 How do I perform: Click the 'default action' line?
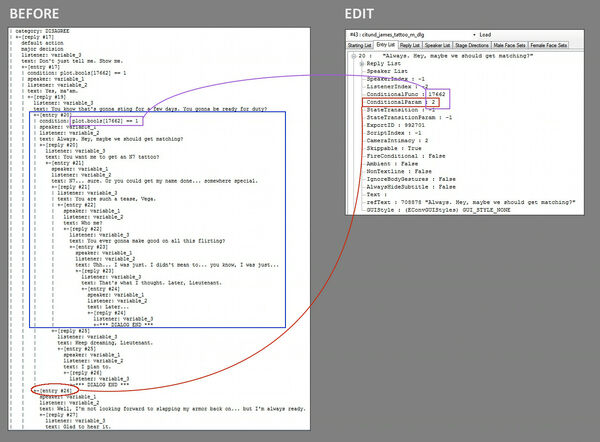pyautogui.click(x=42, y=43)
